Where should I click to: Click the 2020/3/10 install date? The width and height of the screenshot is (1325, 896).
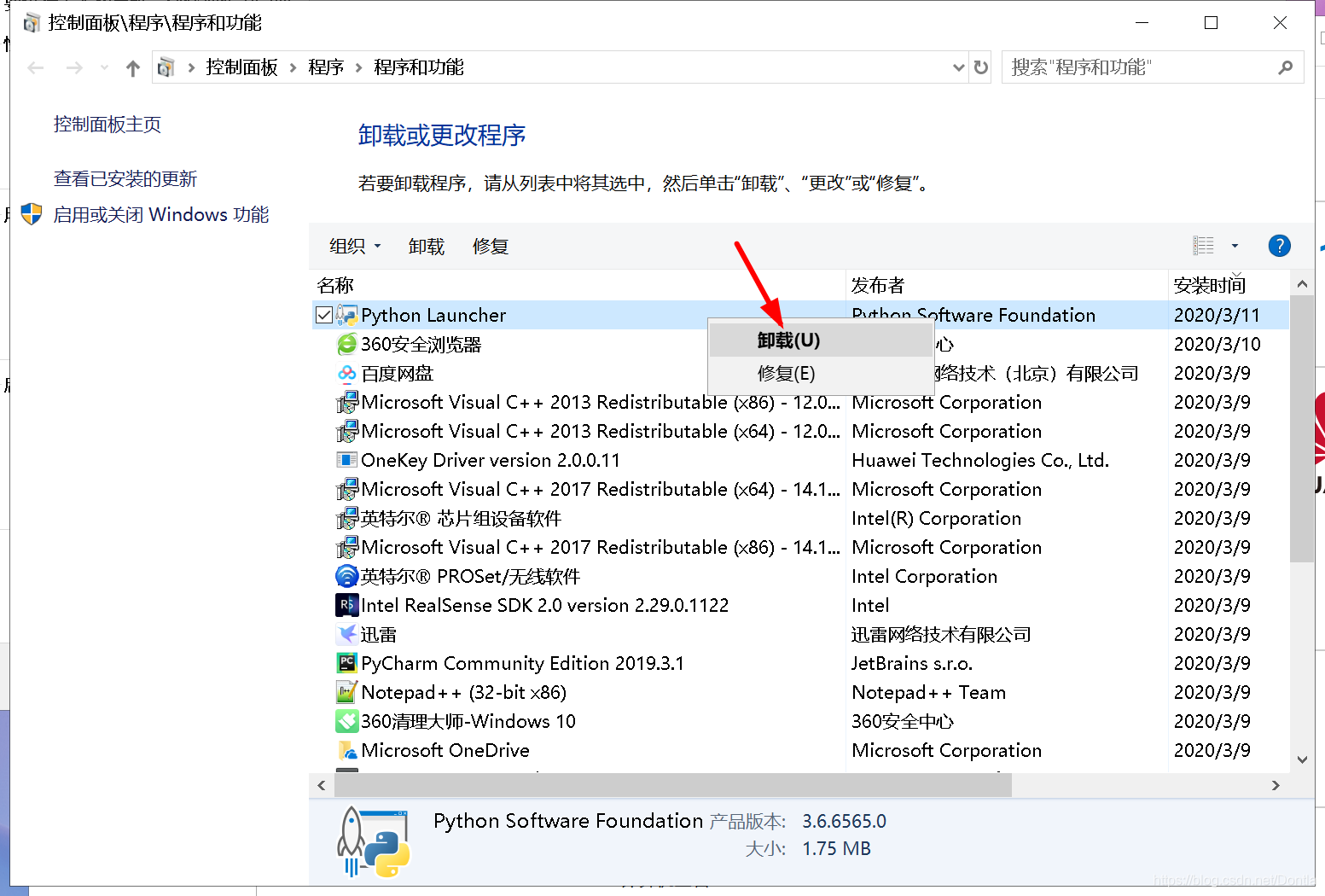(1217, 344)
